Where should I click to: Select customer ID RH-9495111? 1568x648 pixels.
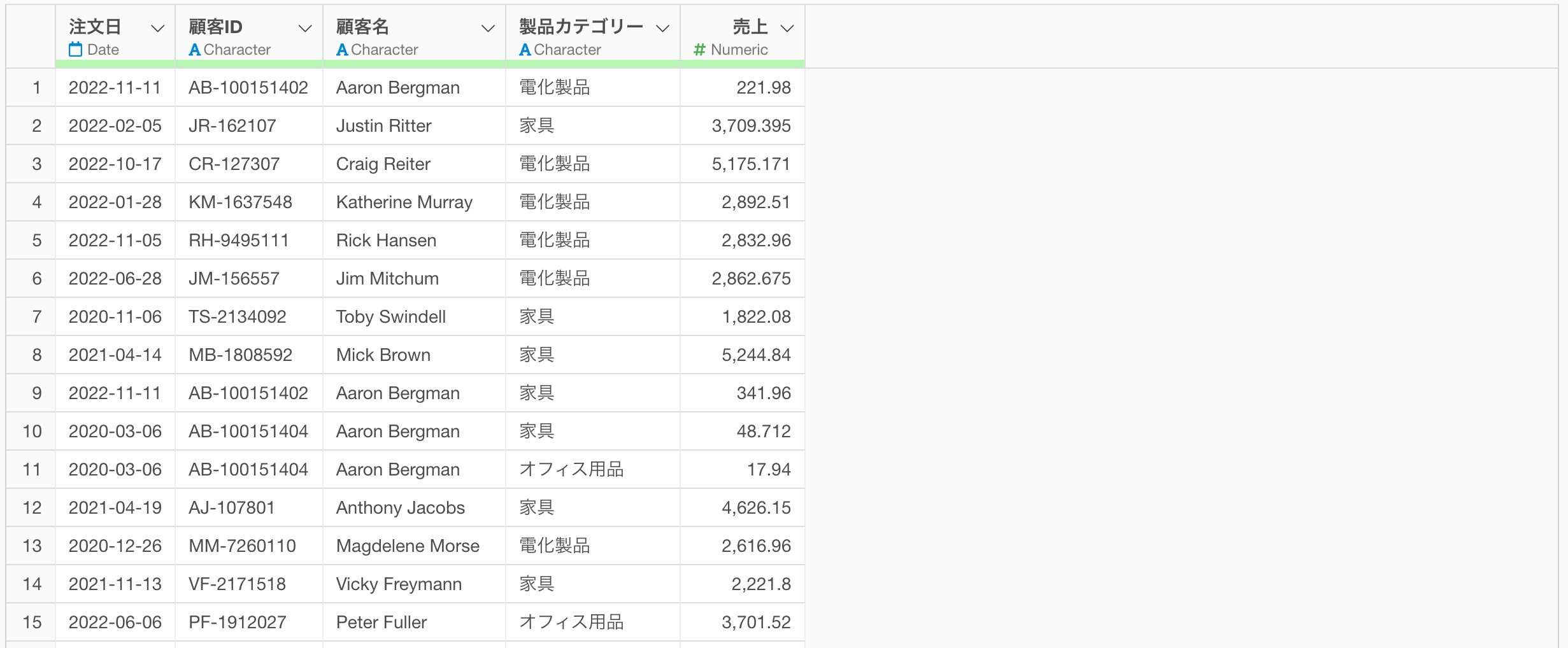coord(239,241)
